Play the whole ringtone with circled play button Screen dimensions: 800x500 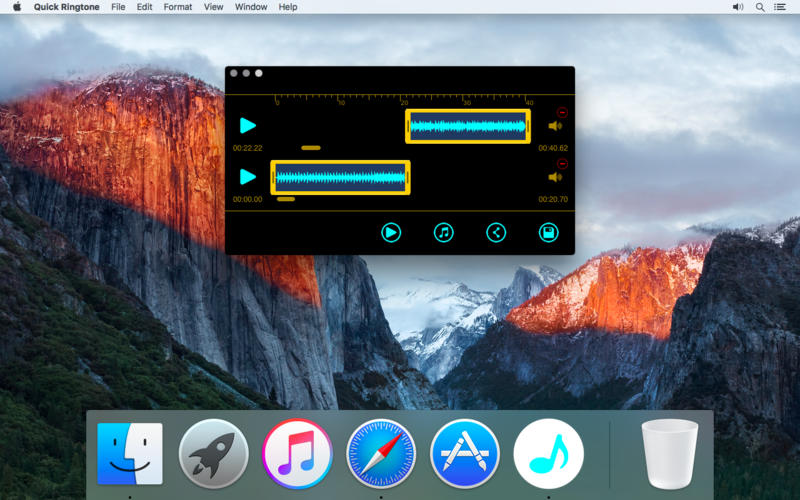[391, 233]
